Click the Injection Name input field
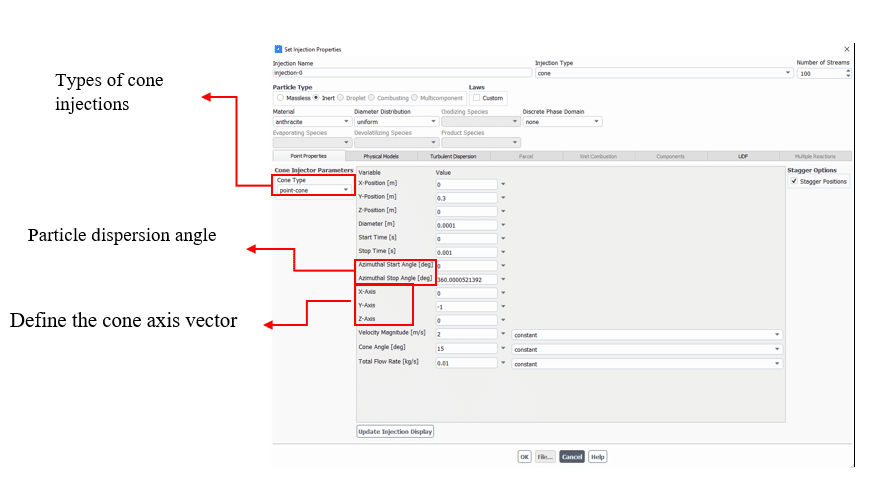 [x=401, y=73]
